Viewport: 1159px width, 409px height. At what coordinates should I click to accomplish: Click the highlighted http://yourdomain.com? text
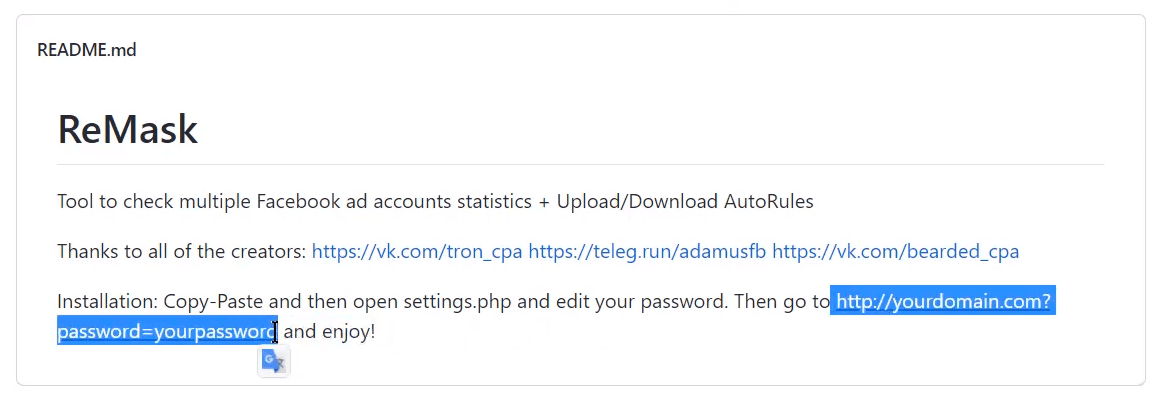coord(943,302)
